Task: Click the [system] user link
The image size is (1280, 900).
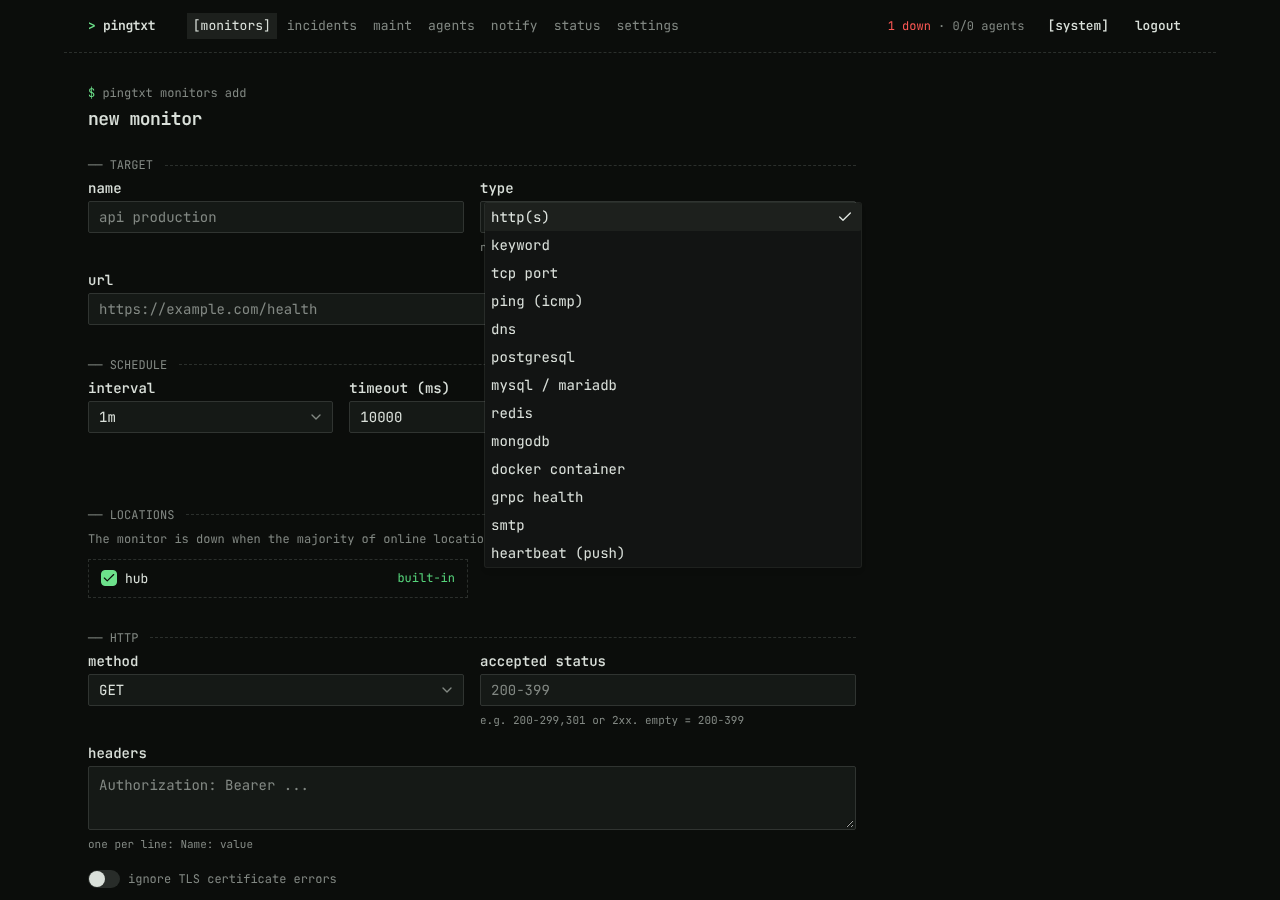Action: (1078, 26)
